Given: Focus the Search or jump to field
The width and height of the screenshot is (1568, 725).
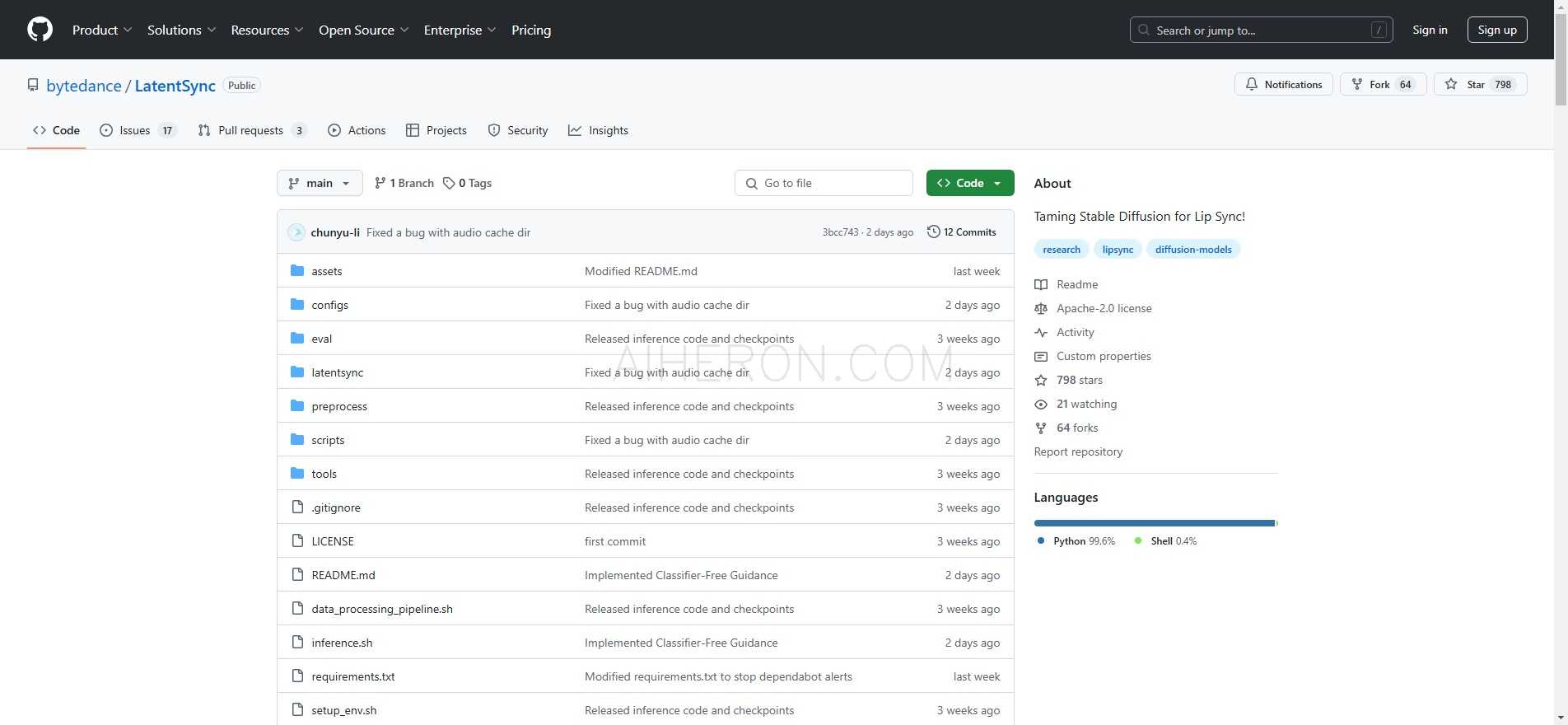Looking at the screenshot, I should click(x=1261, y=30).
